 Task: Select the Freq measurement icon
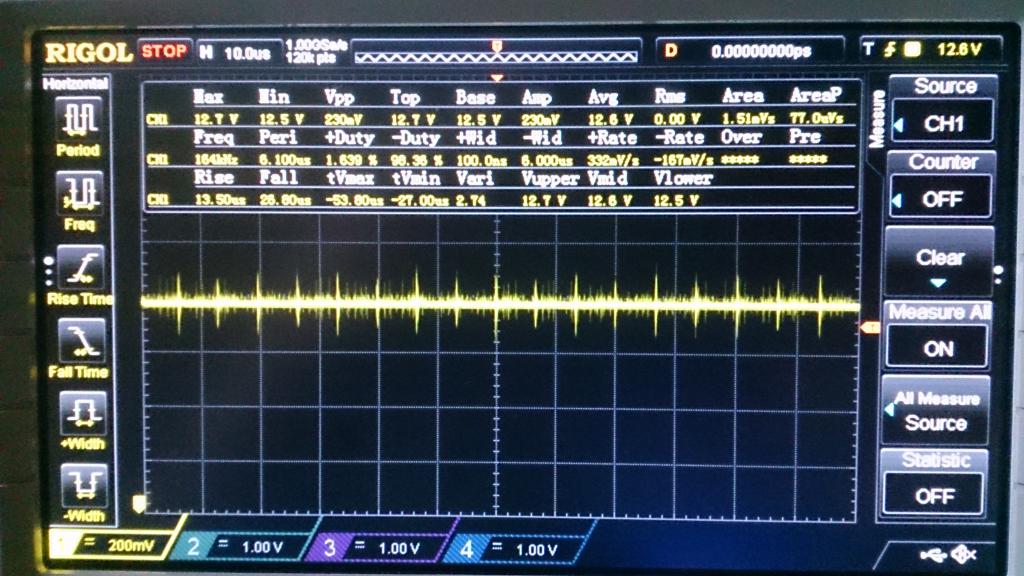[x=77, y=191]
